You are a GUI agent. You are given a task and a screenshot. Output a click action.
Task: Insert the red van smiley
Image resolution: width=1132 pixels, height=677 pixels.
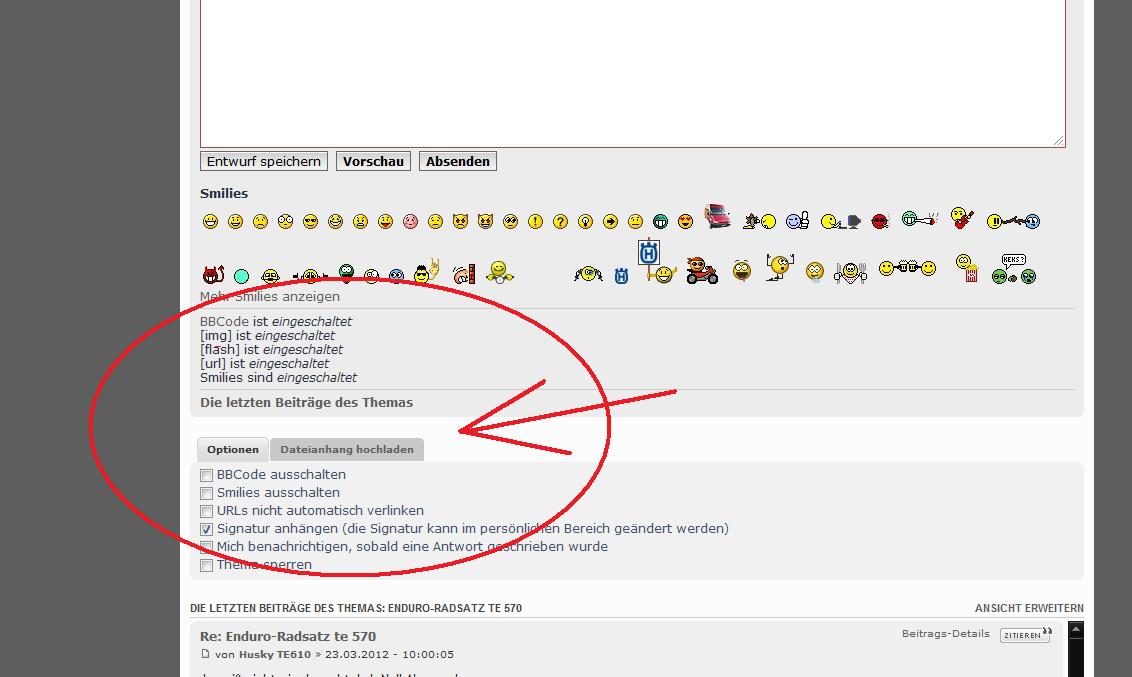(717, 216)
